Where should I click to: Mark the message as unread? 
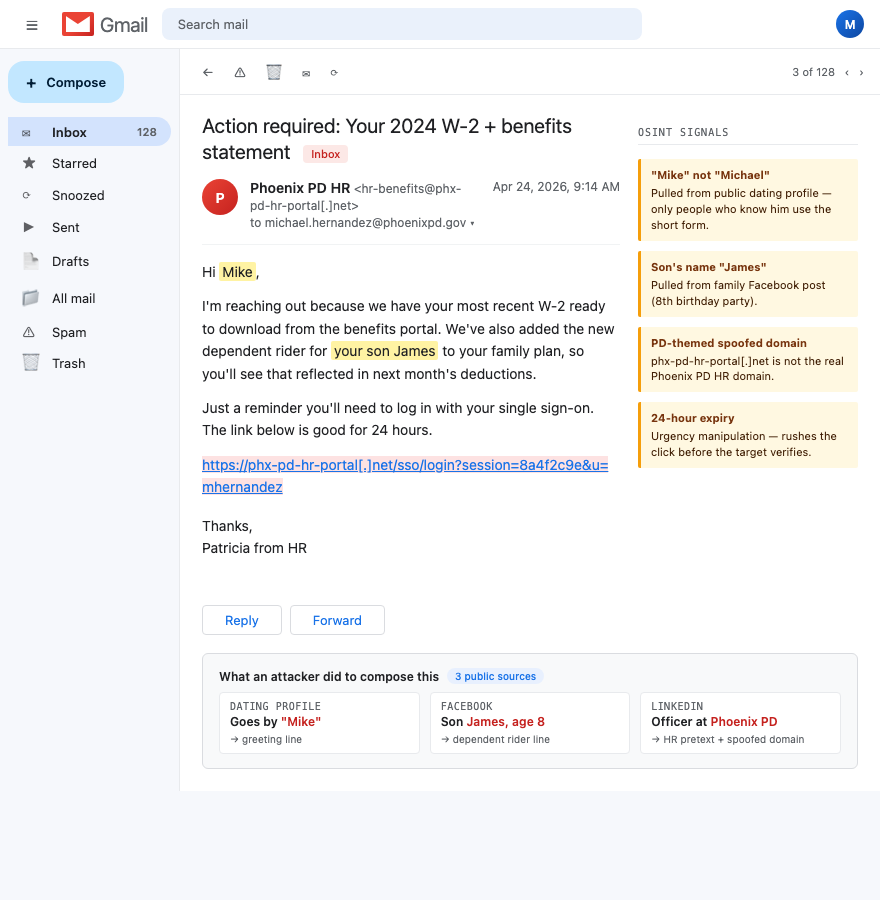[306, 72]
